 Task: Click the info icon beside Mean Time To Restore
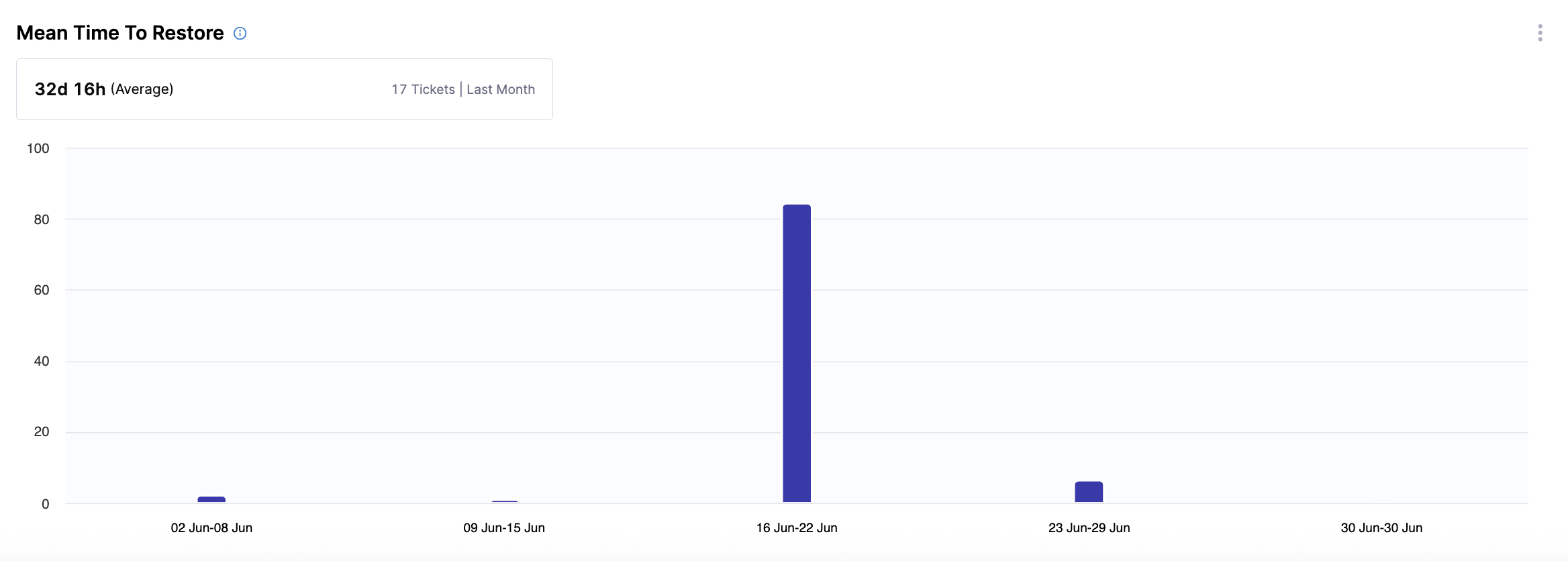[240, 34]
